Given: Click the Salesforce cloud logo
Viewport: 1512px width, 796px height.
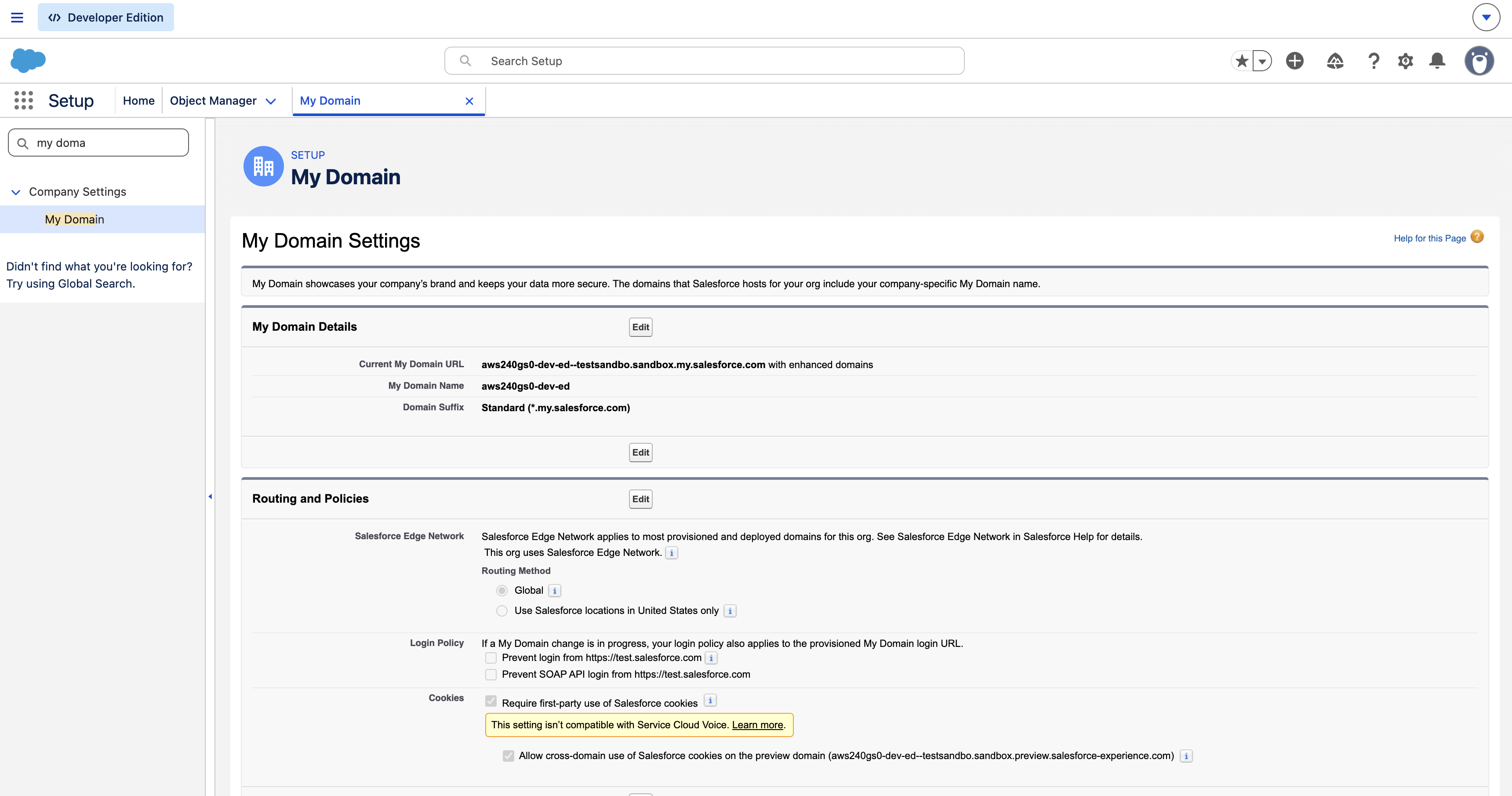Looking at the screenshot, I should click(x=28, y=61).
